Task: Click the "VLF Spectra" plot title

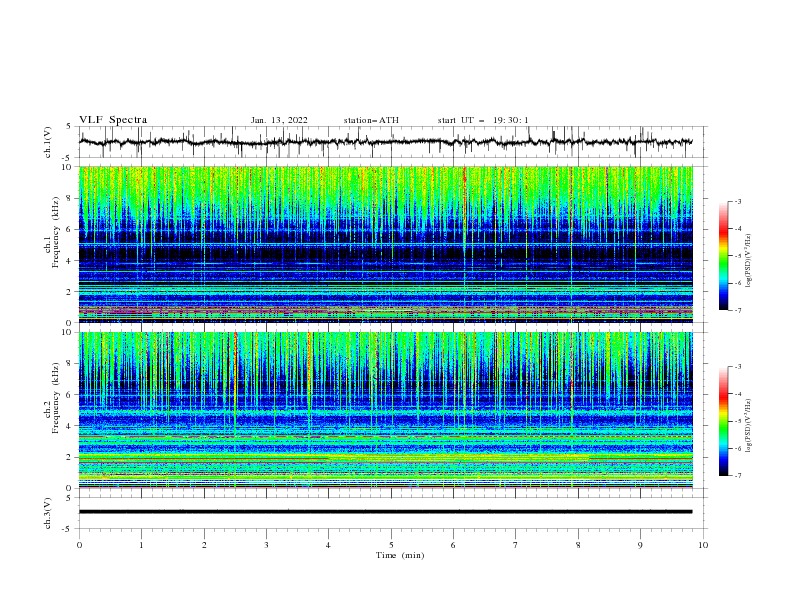Action: [113, 120]
